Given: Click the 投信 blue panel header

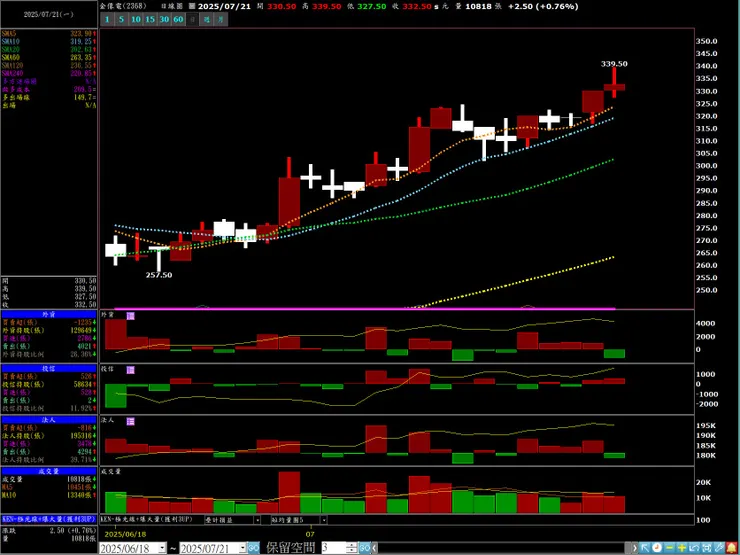Looking at the screenshot, I should point(49,368).
